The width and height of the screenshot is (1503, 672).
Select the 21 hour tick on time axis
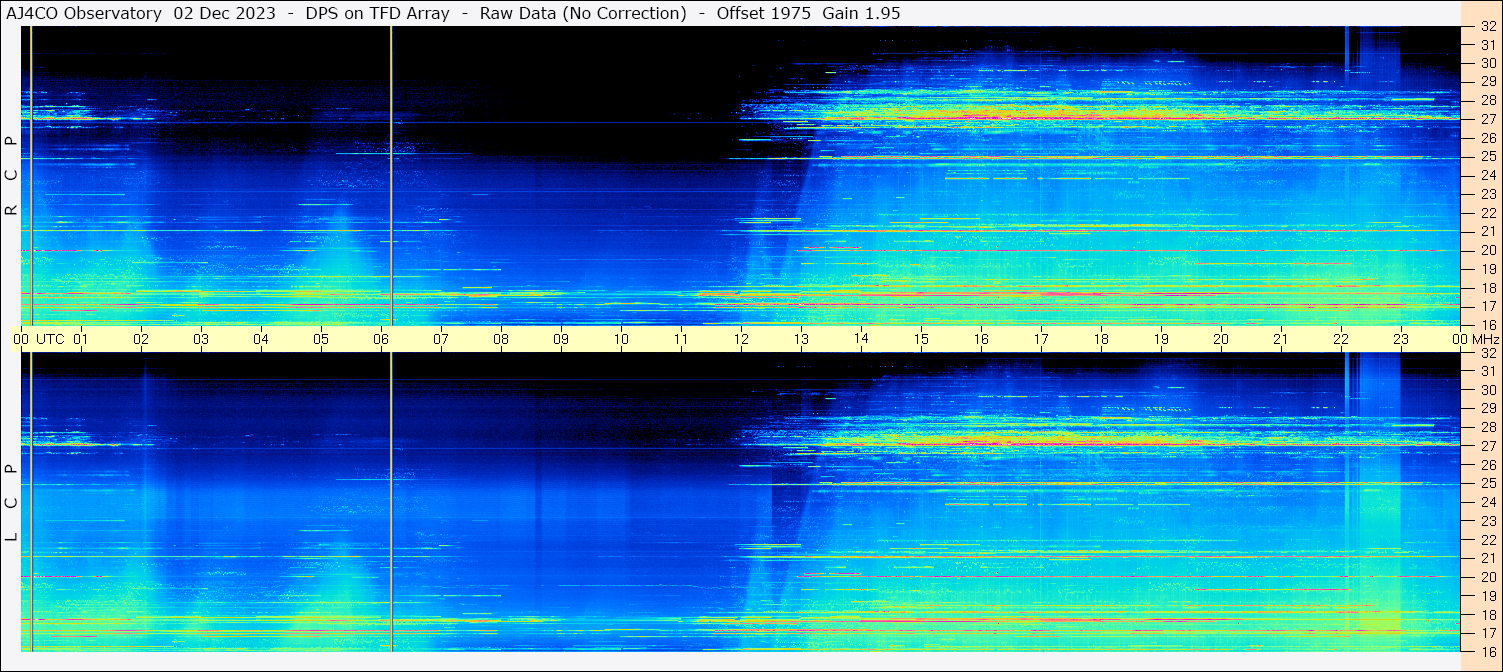1281,339
